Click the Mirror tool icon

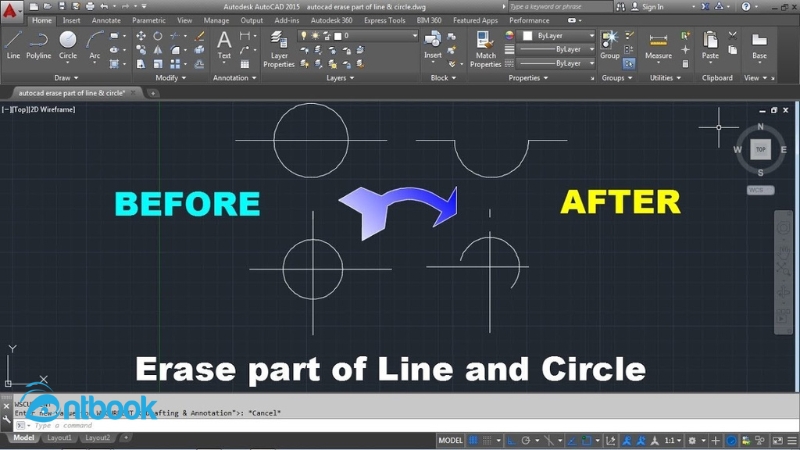pyautogui.click(x=158, y=49)
